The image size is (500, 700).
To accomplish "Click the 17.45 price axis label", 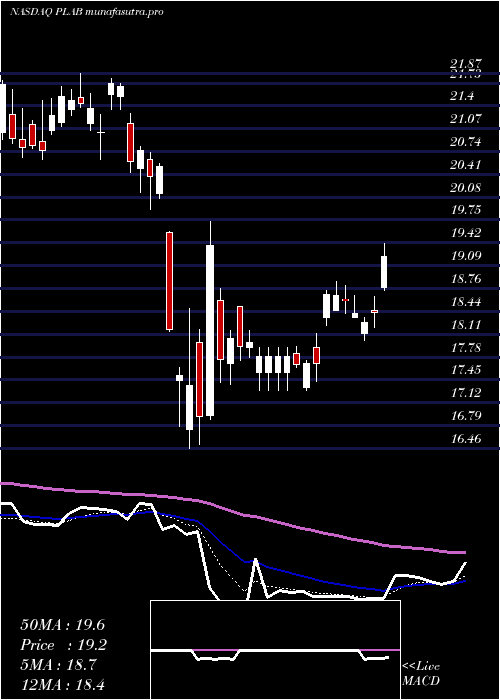I will (466, 370).
